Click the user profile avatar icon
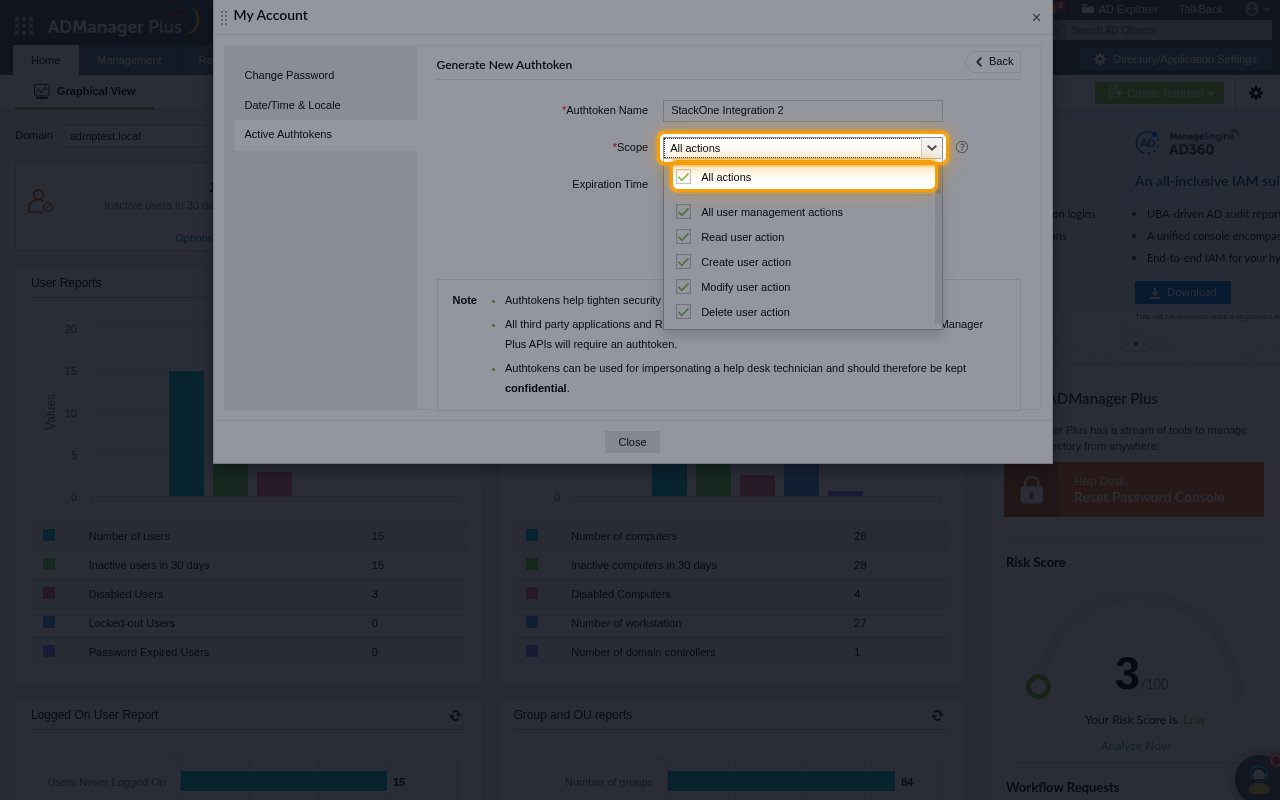The width and height of the screenshot is (1280, 800). [x=1252, y=9]
